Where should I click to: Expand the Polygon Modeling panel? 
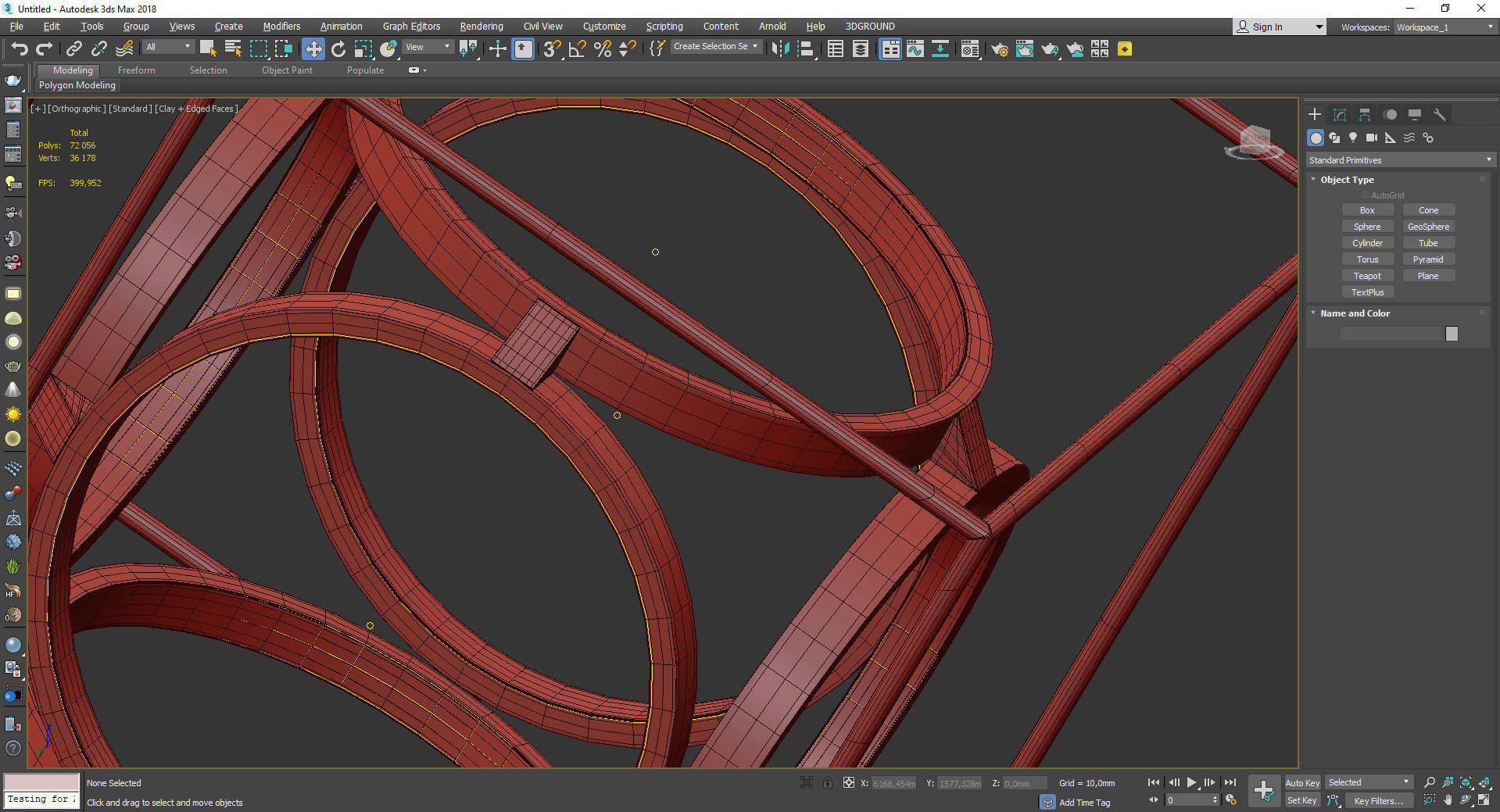click(x=77, y=85)
